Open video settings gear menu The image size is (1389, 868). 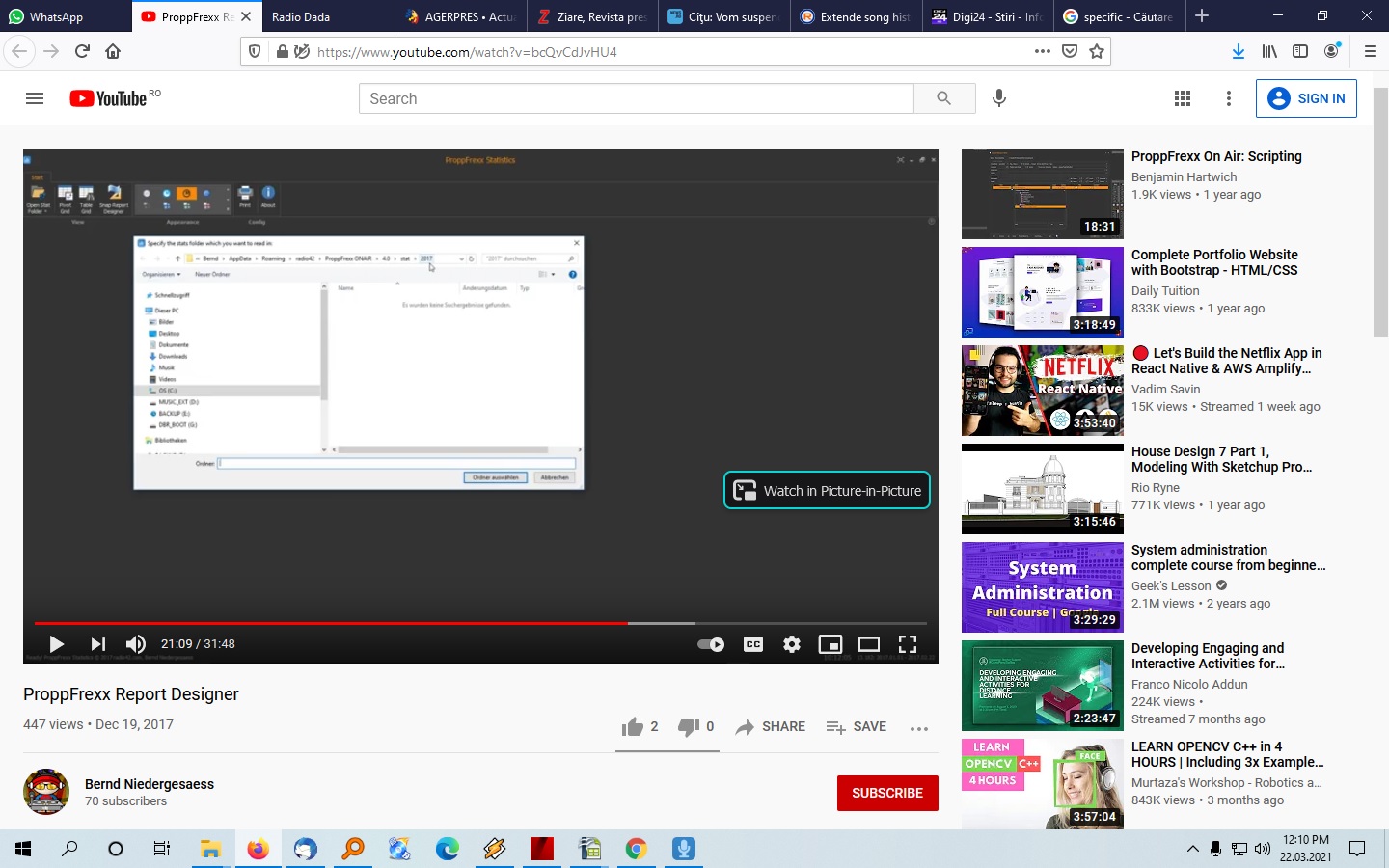[x=792, y=644]
